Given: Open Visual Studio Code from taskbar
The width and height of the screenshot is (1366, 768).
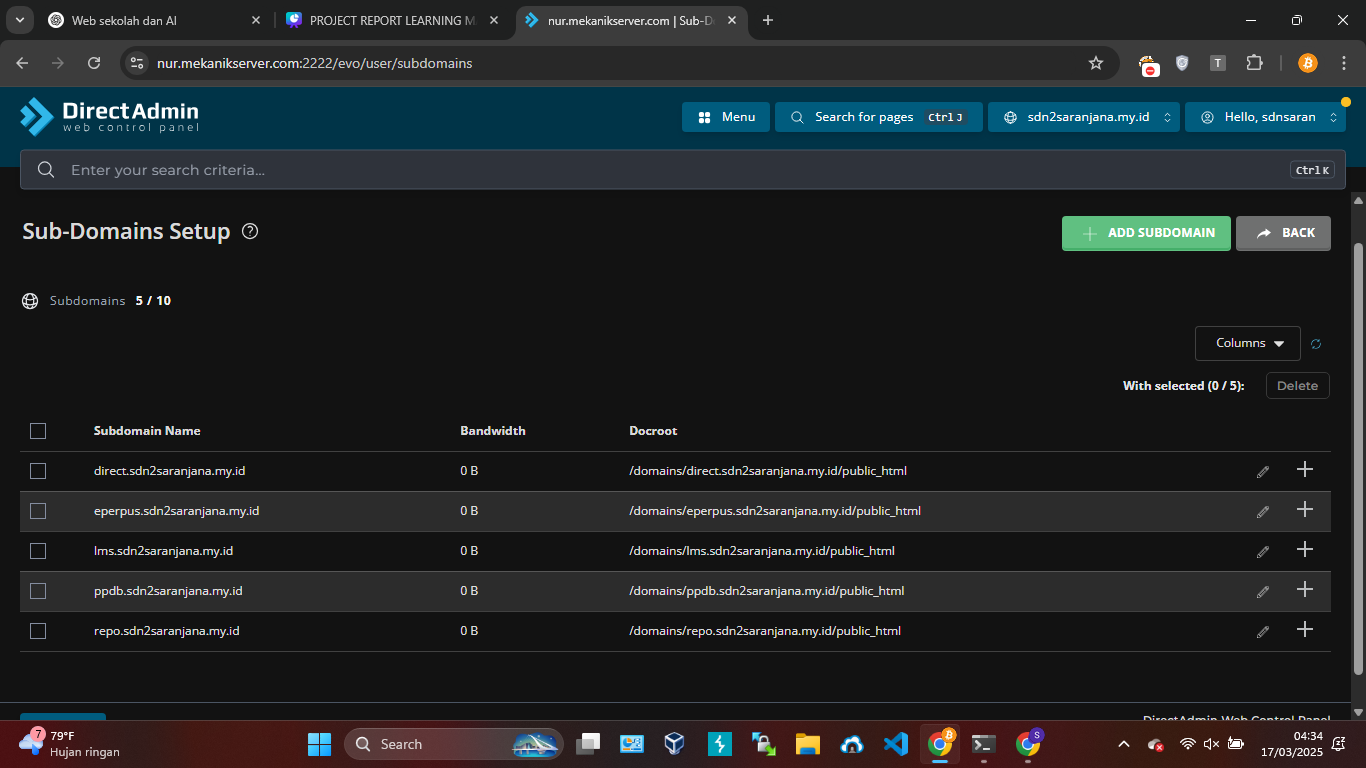Looking at the screenshot, I should (x=896, y=744).
